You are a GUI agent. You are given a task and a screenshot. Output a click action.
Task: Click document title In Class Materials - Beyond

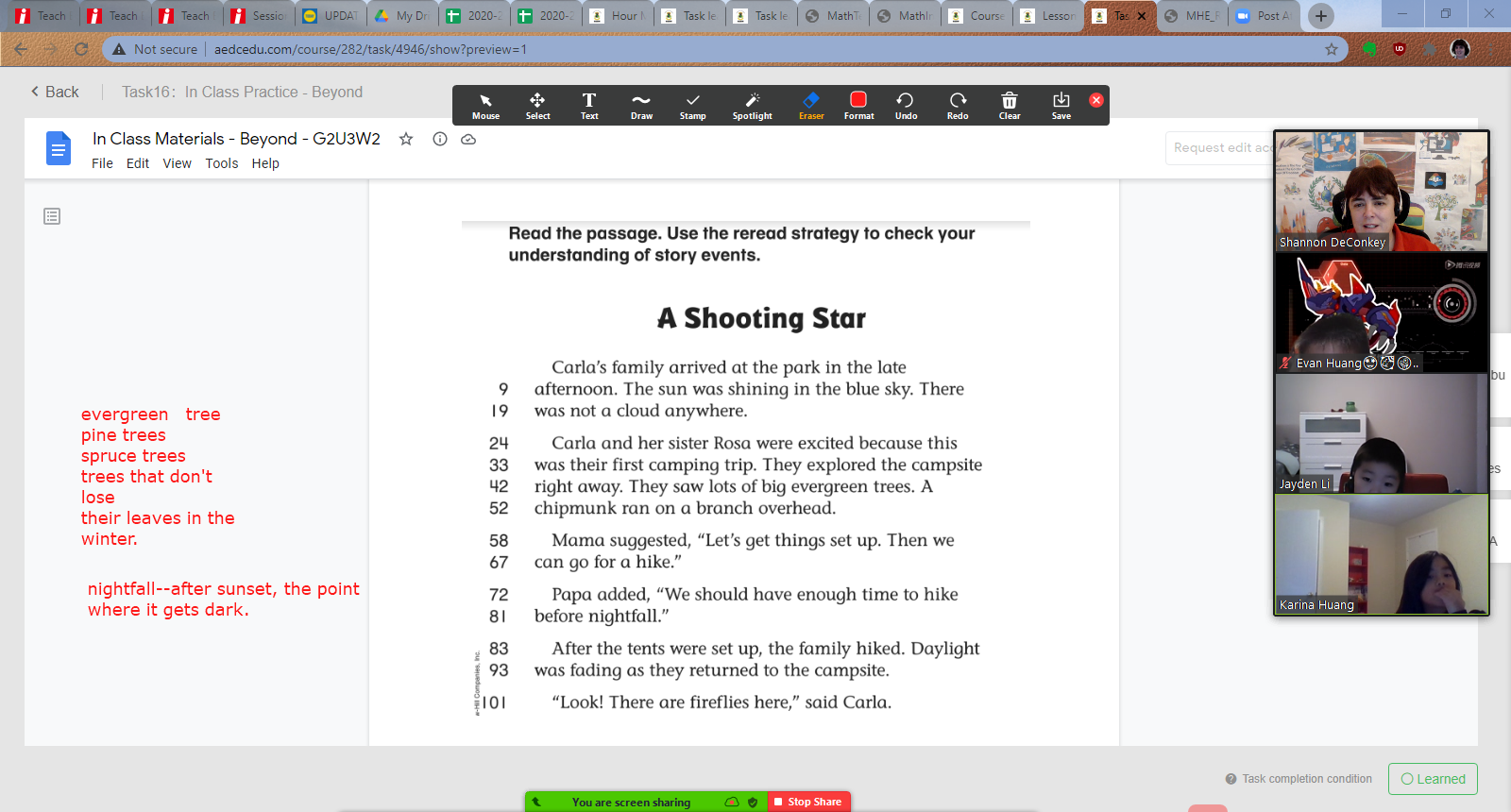(x=236, y=139)
